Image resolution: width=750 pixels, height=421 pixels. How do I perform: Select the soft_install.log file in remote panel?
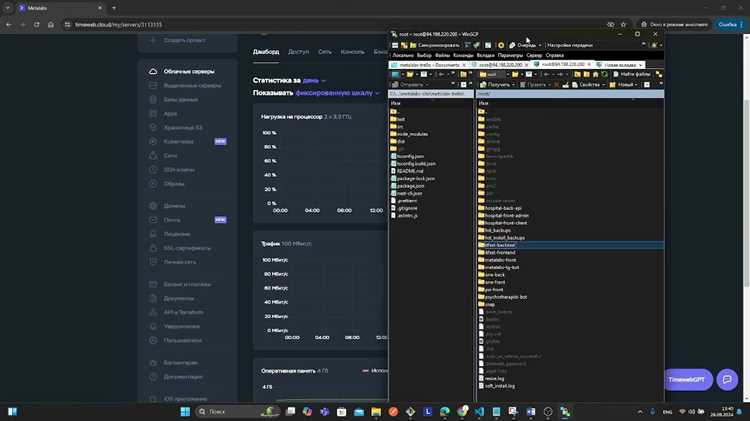tap(496, 386)
